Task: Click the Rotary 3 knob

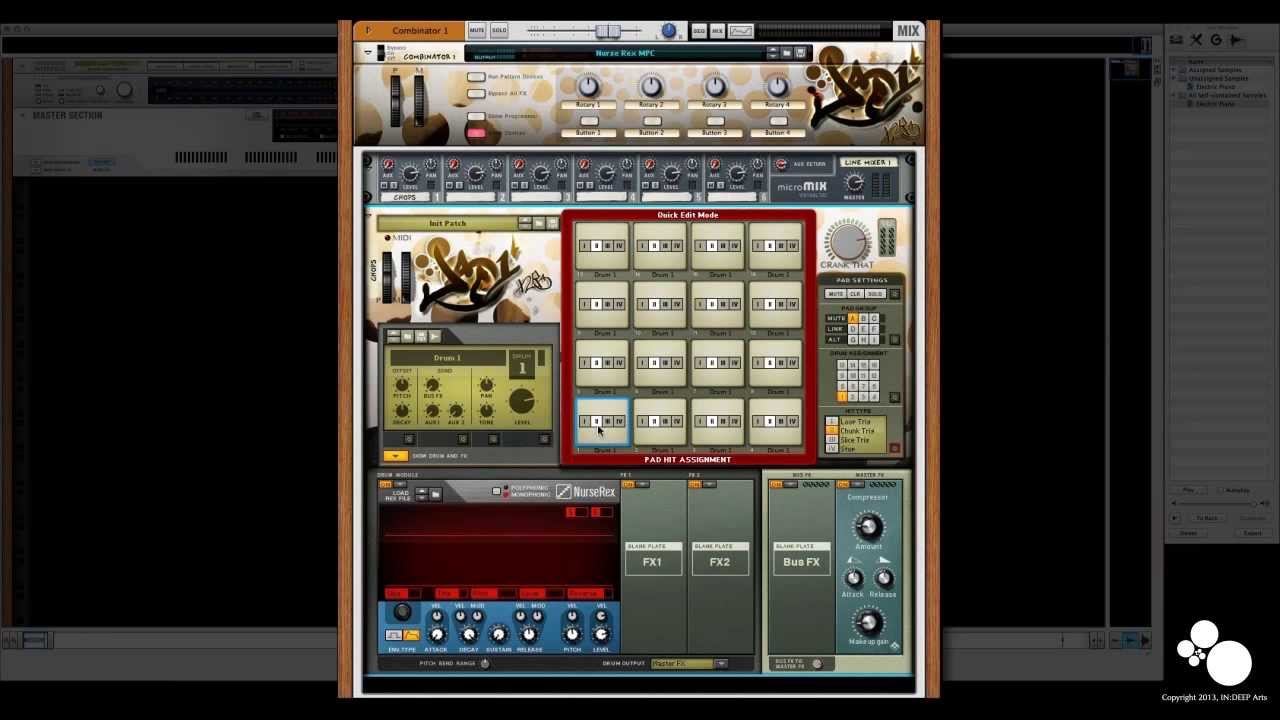Action: click(x=714, y=86)
